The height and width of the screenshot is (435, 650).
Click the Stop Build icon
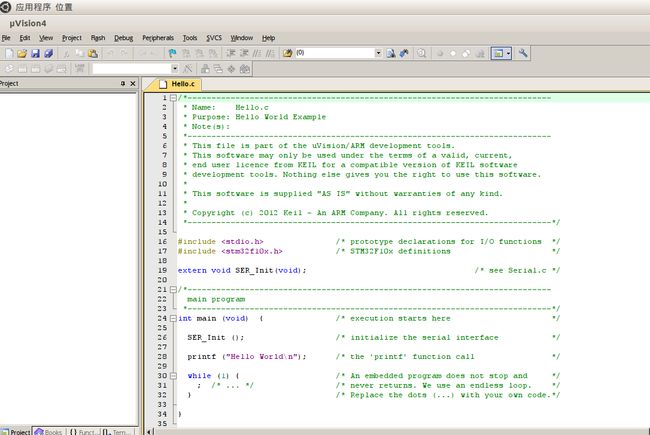61,68
